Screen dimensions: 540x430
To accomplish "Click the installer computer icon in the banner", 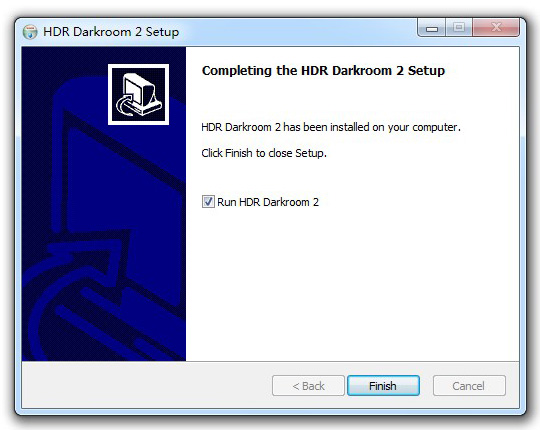I will (138, 94).
